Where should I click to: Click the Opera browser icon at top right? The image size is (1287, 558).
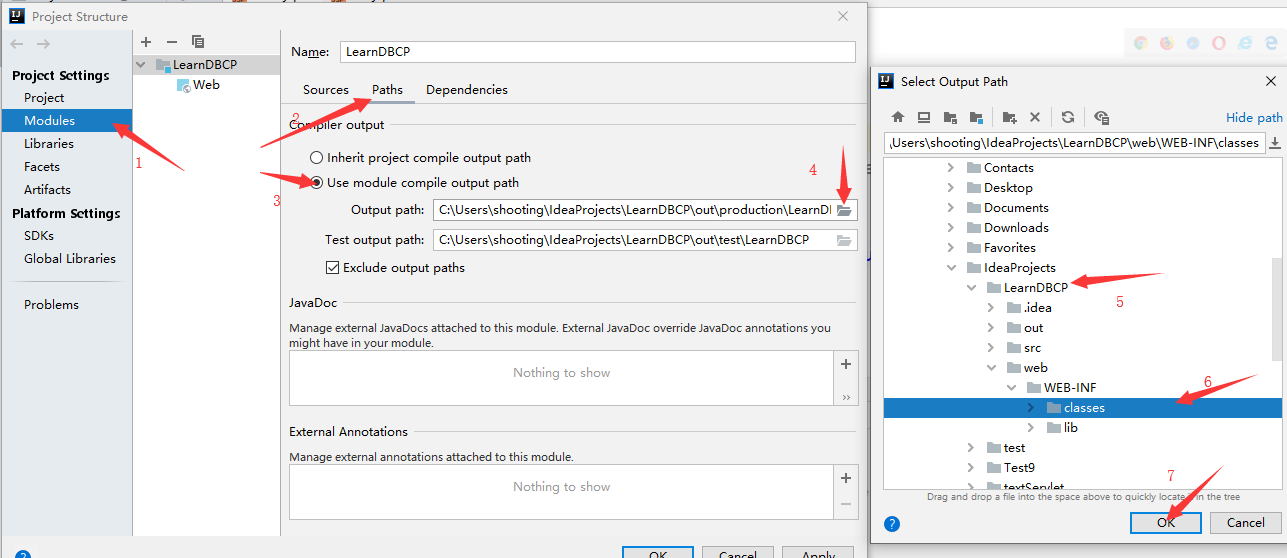[1219, 43]
